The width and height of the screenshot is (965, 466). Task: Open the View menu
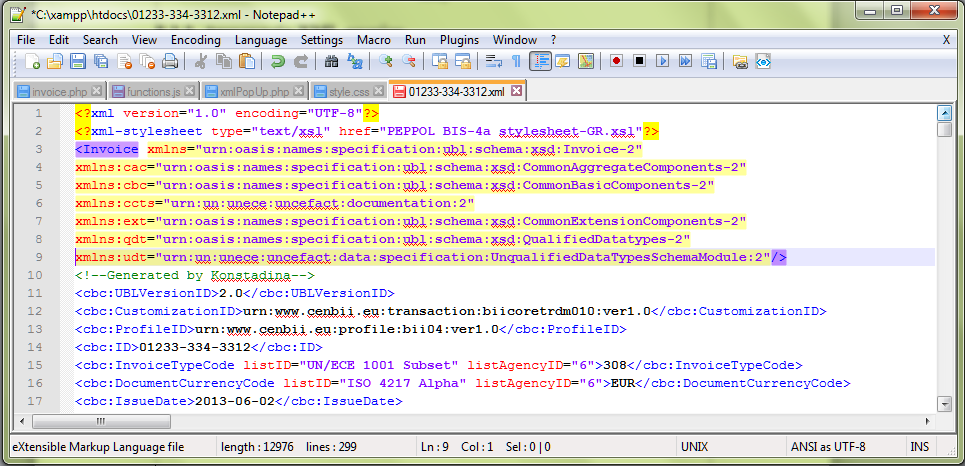coord(145,40)
